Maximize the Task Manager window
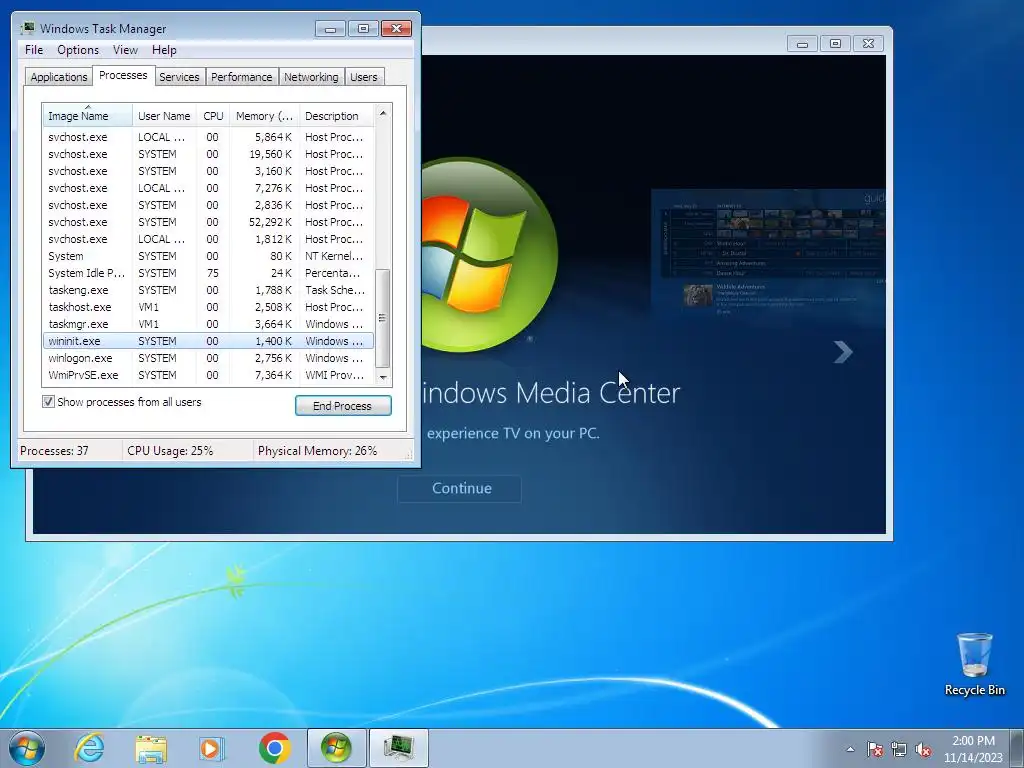Screen dimensions: 1024x768 pyautogui.click(x=363, y=29)
